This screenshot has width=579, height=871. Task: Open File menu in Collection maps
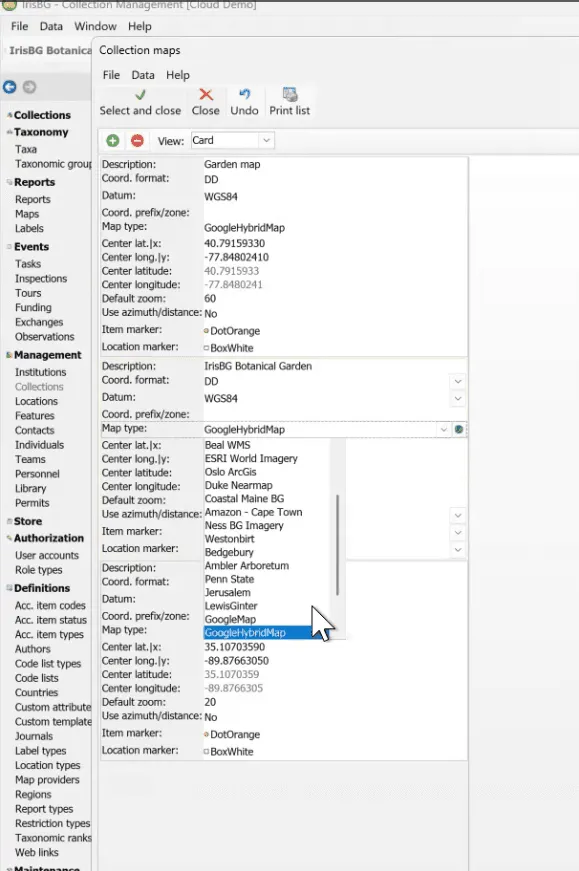click(x=111, y=75)
